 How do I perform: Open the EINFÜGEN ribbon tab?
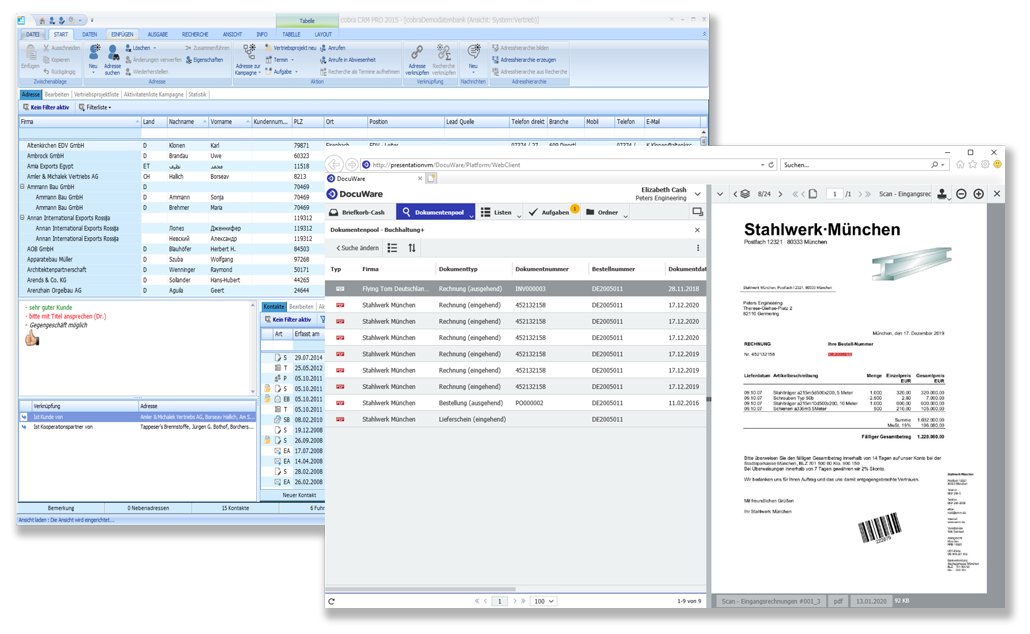tap(122, 34)
